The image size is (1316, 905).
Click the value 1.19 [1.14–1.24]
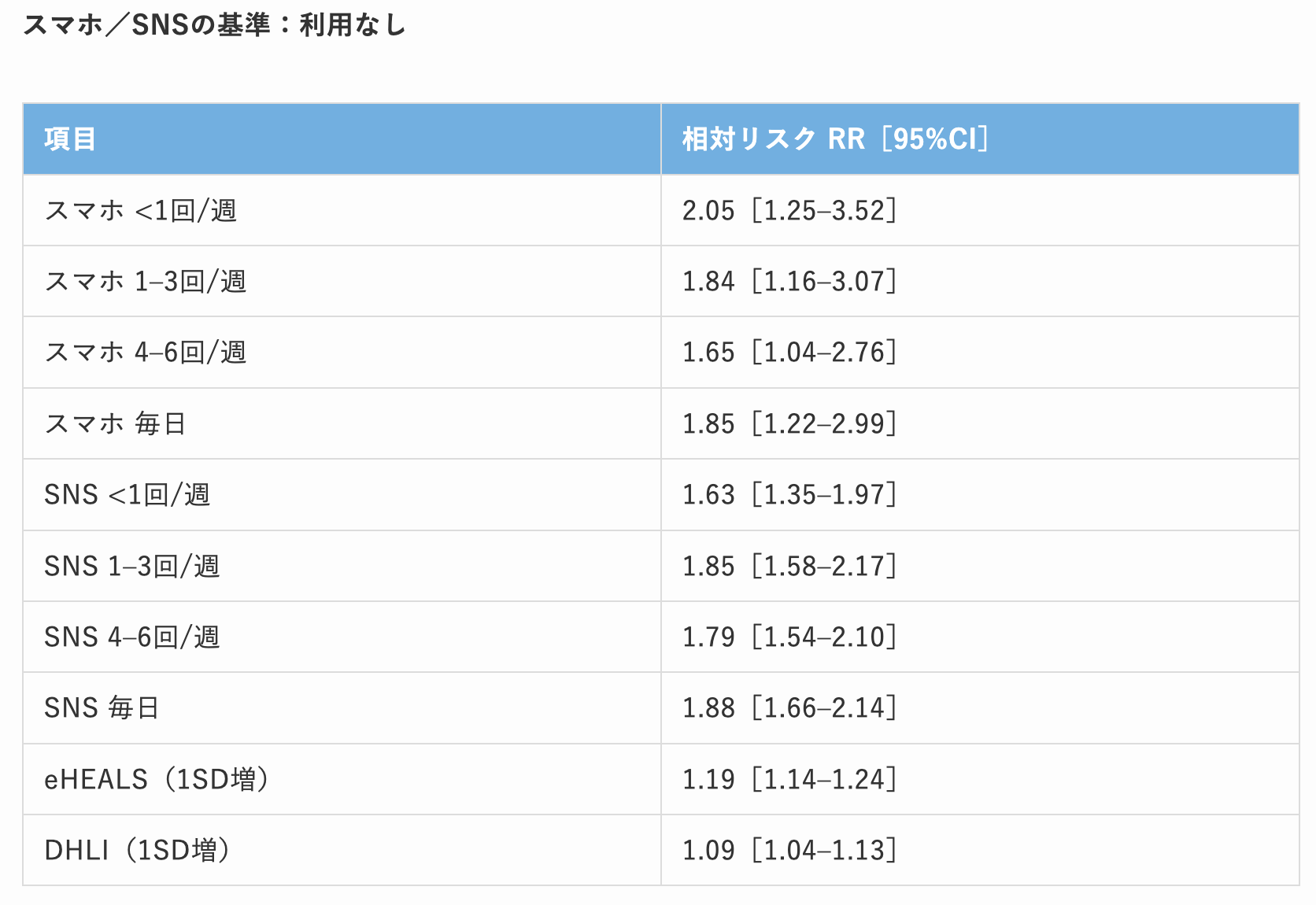789,779
